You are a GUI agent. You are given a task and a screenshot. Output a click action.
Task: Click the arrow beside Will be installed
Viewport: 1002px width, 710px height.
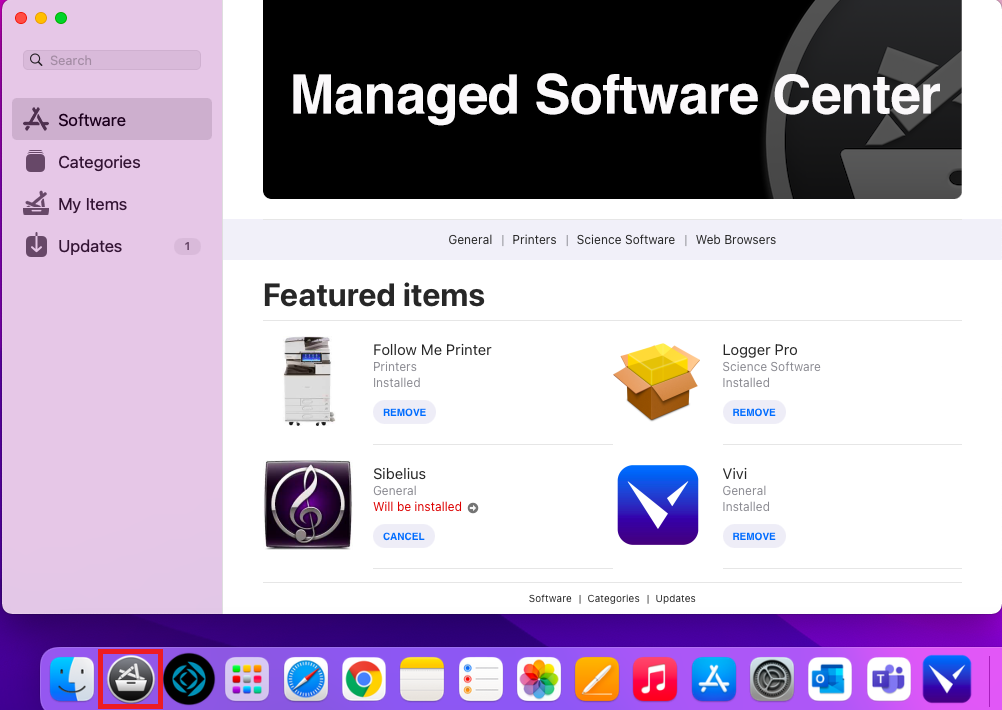(x=473, y=508)
